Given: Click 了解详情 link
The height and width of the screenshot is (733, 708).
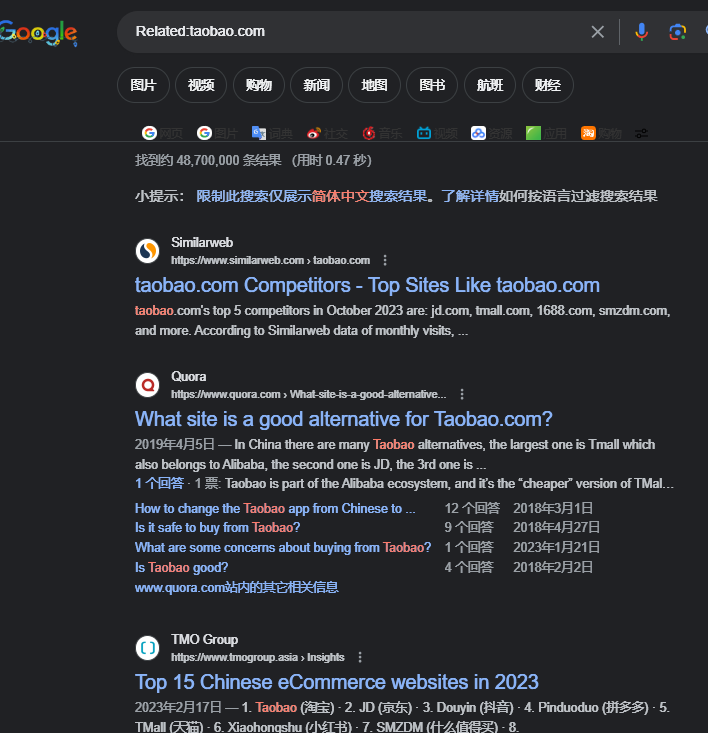Looking at the screenshot, I should 470,196.
